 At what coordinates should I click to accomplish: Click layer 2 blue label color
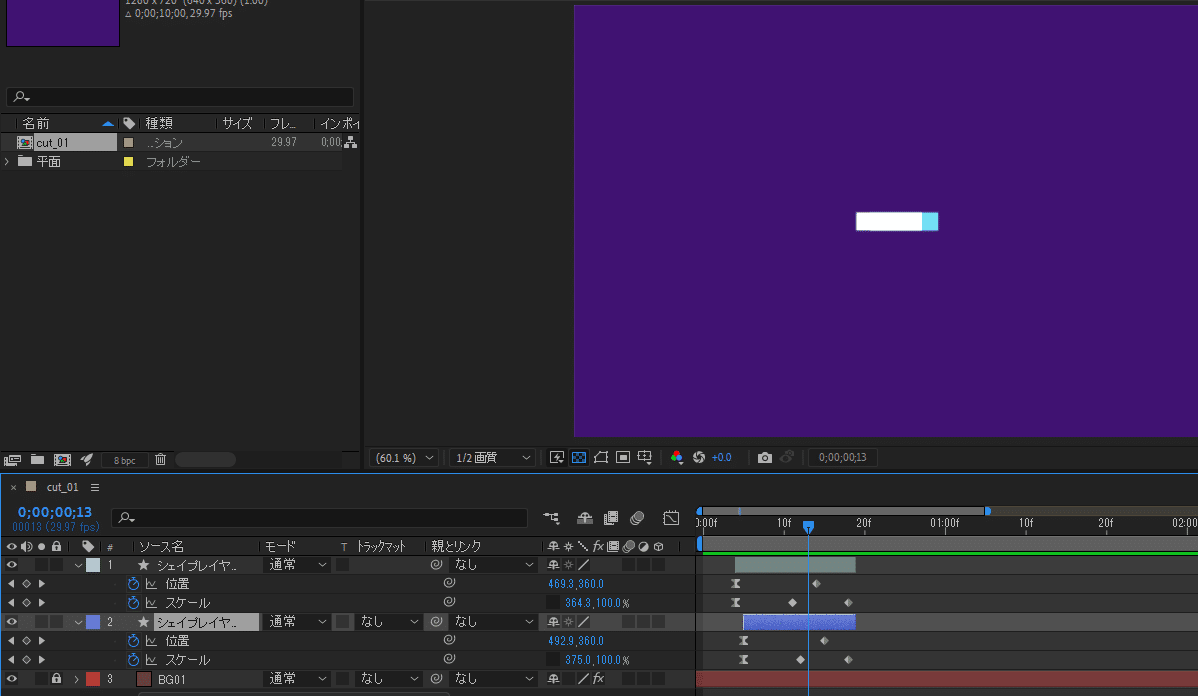coord(93,622)
